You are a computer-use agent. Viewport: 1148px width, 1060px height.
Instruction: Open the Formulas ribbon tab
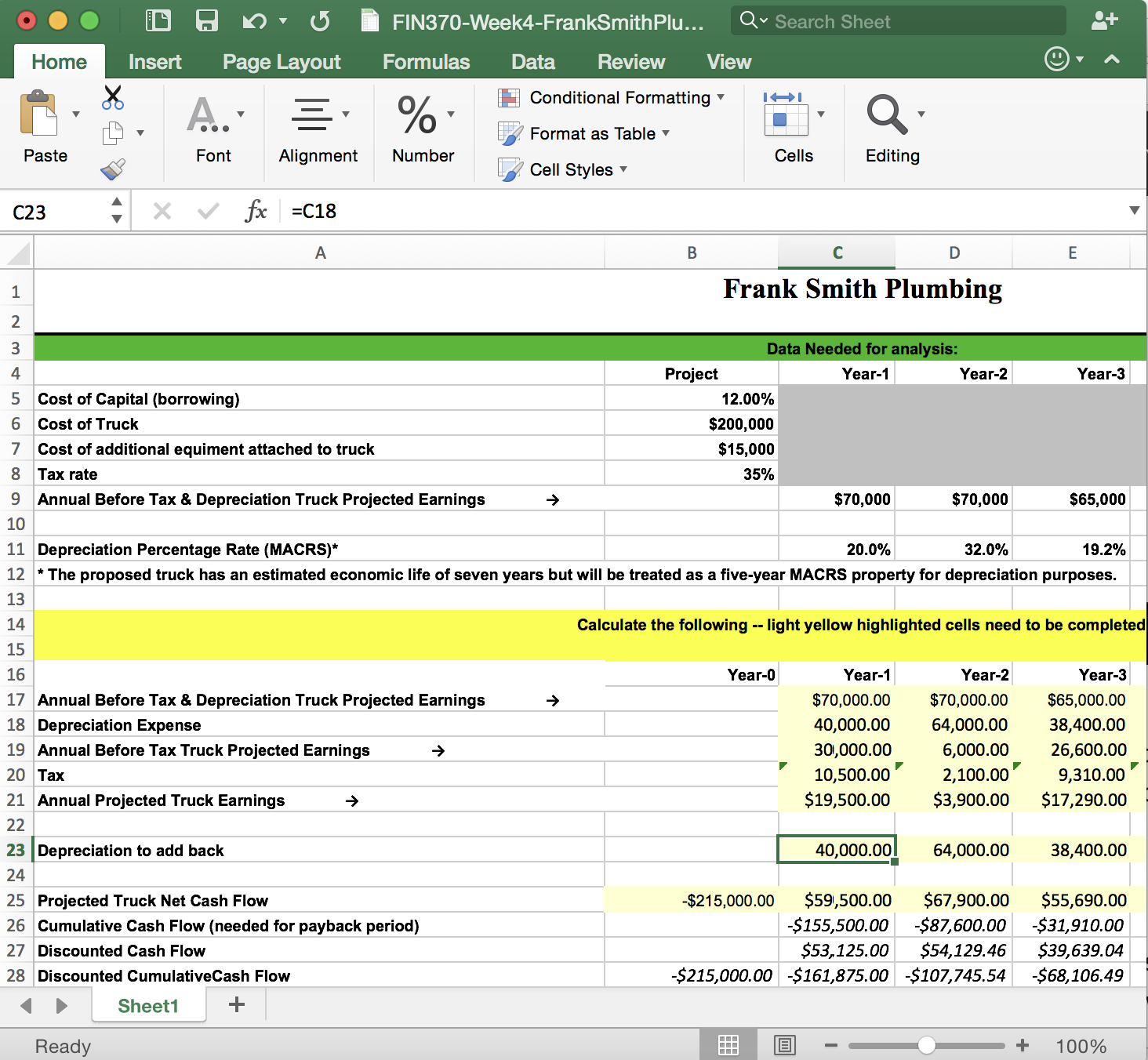pyautogui.click(x=426, y=62)
